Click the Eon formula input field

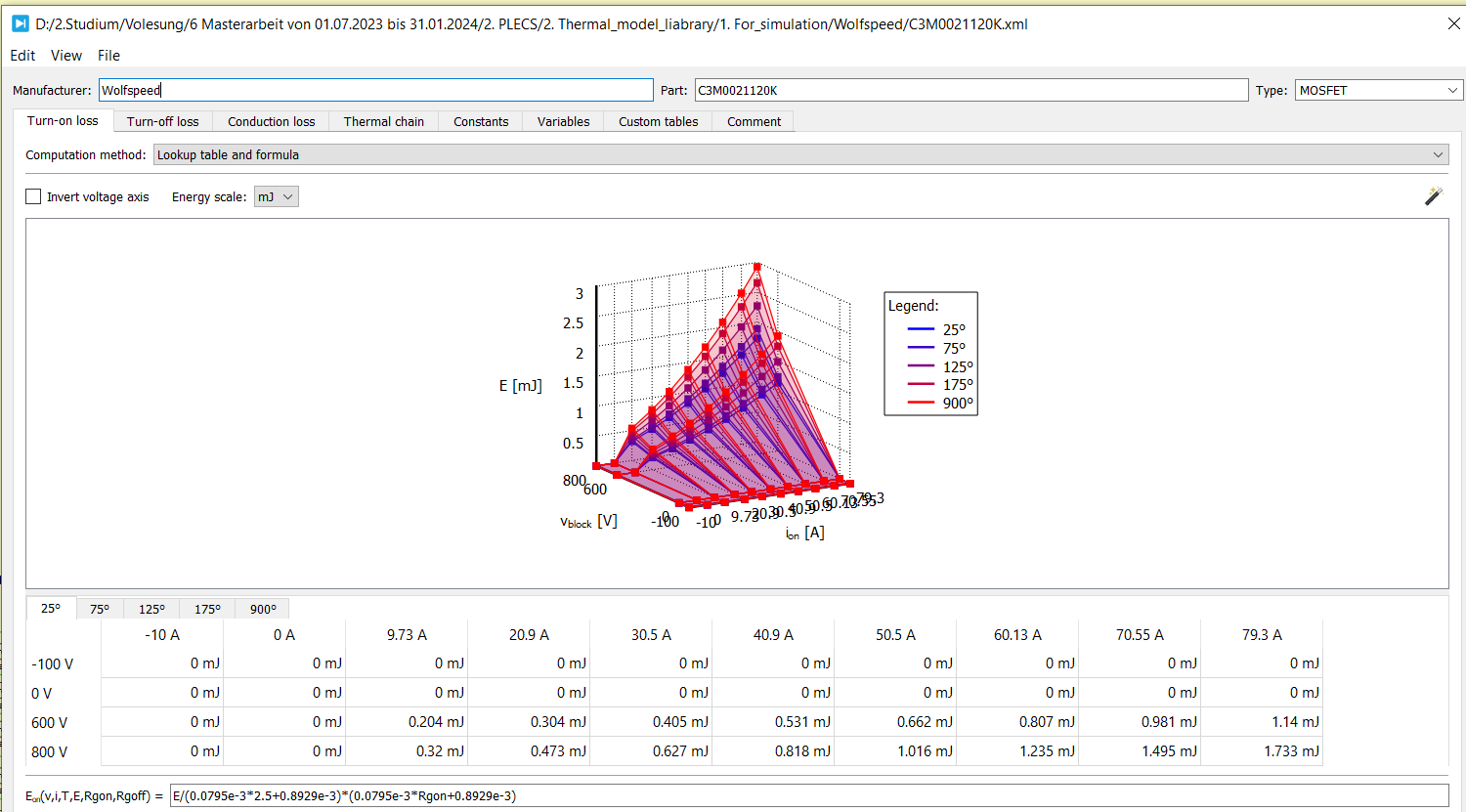(x=808, y=795)
